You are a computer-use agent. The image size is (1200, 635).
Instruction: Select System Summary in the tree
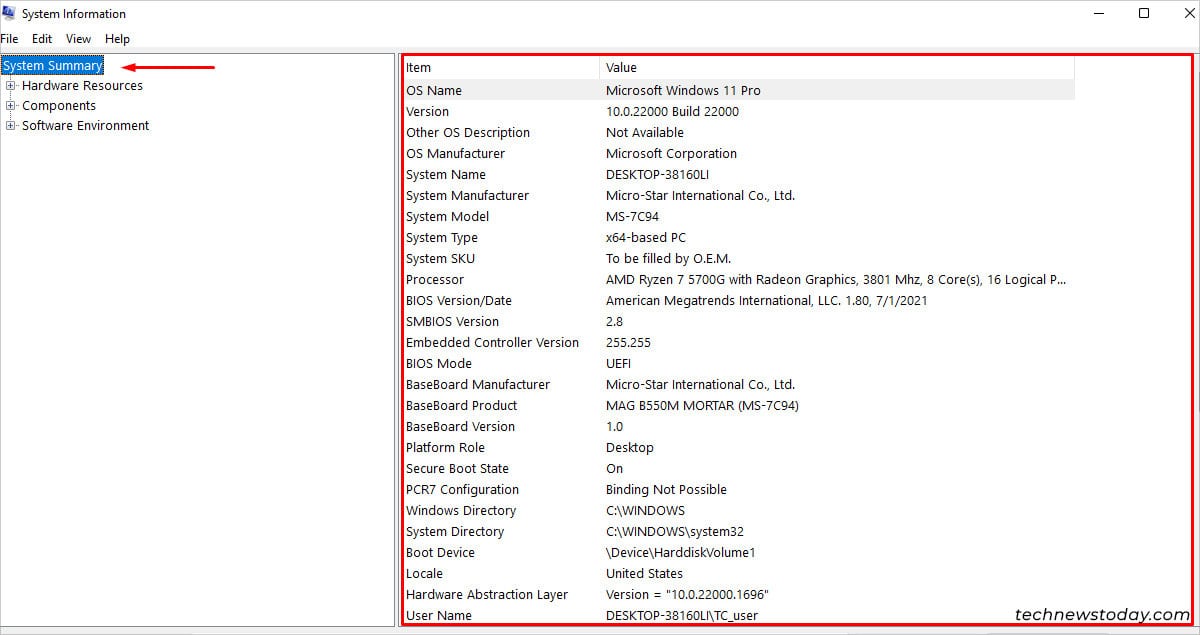pyautogui.click(x=53, y=66)
